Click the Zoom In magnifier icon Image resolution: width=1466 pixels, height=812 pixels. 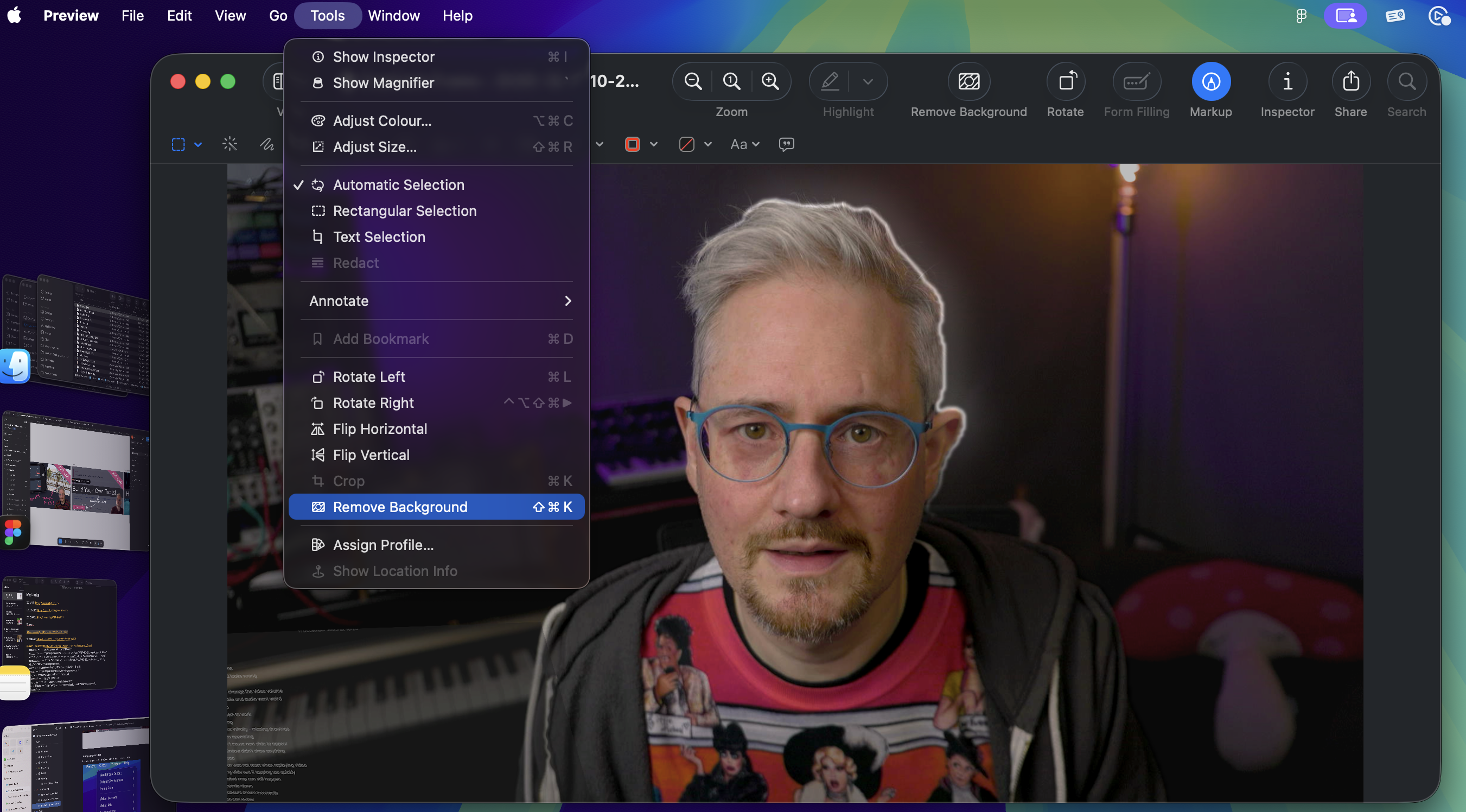[770, 81]
